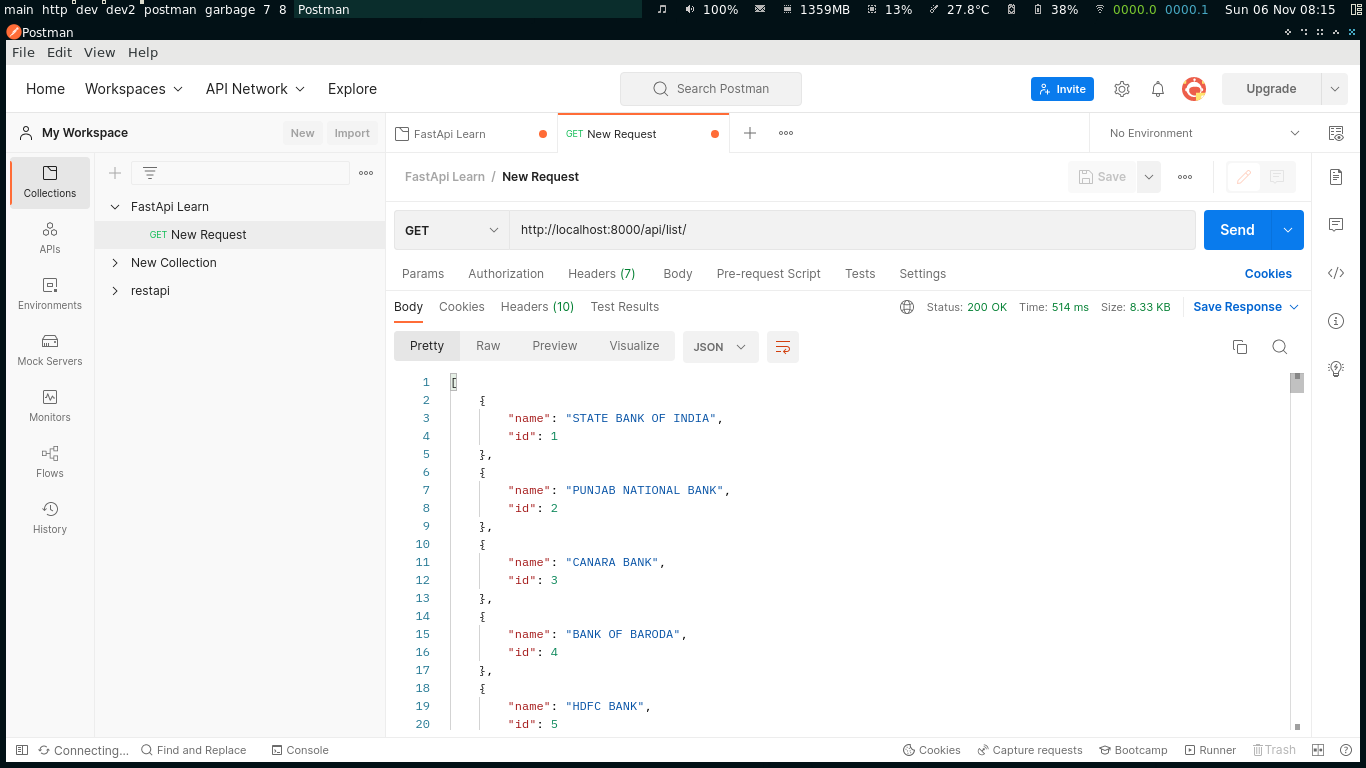Open the Collections sidebar panel

click(50, 182)
